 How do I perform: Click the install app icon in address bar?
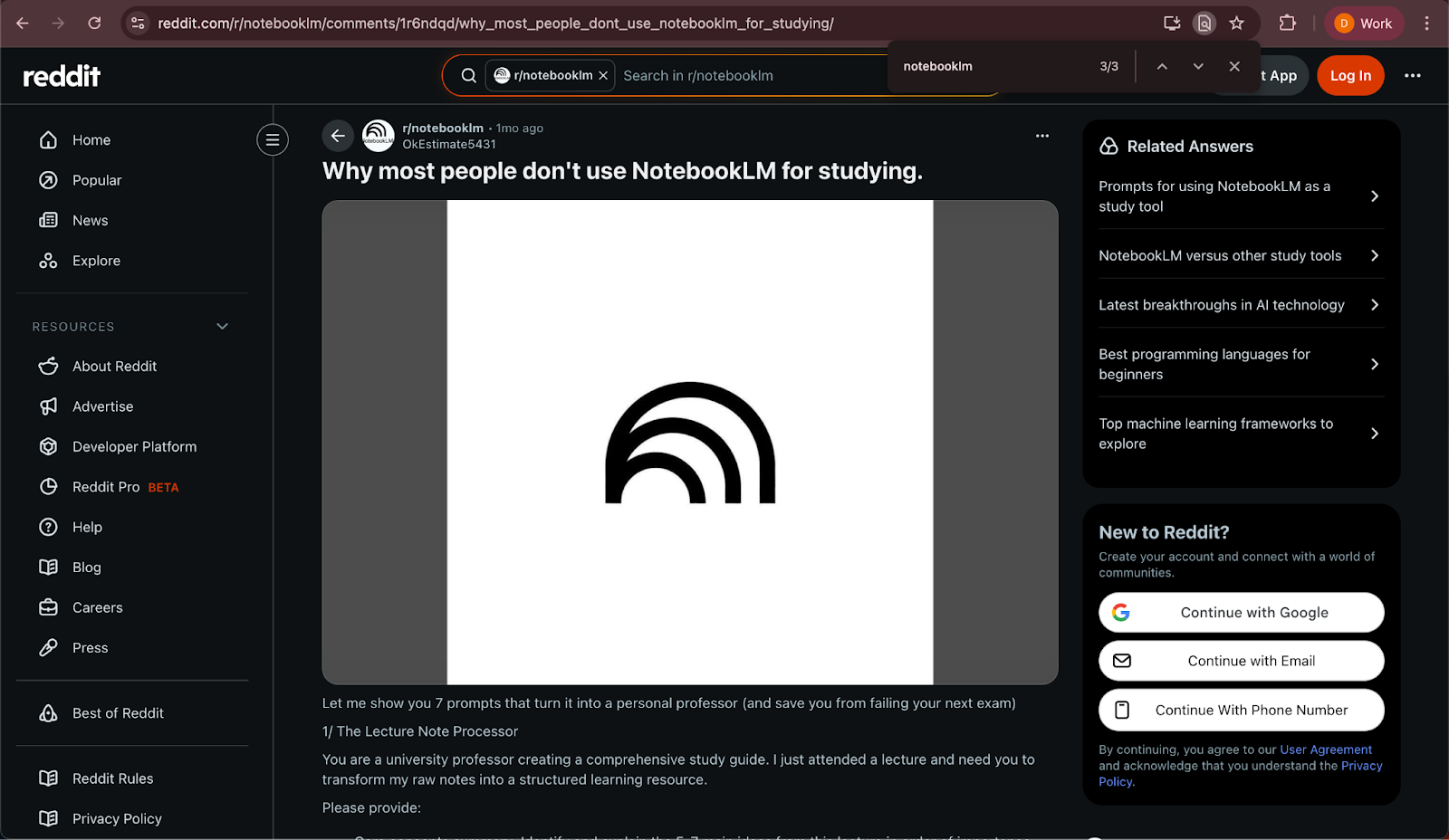(1172, 24)
